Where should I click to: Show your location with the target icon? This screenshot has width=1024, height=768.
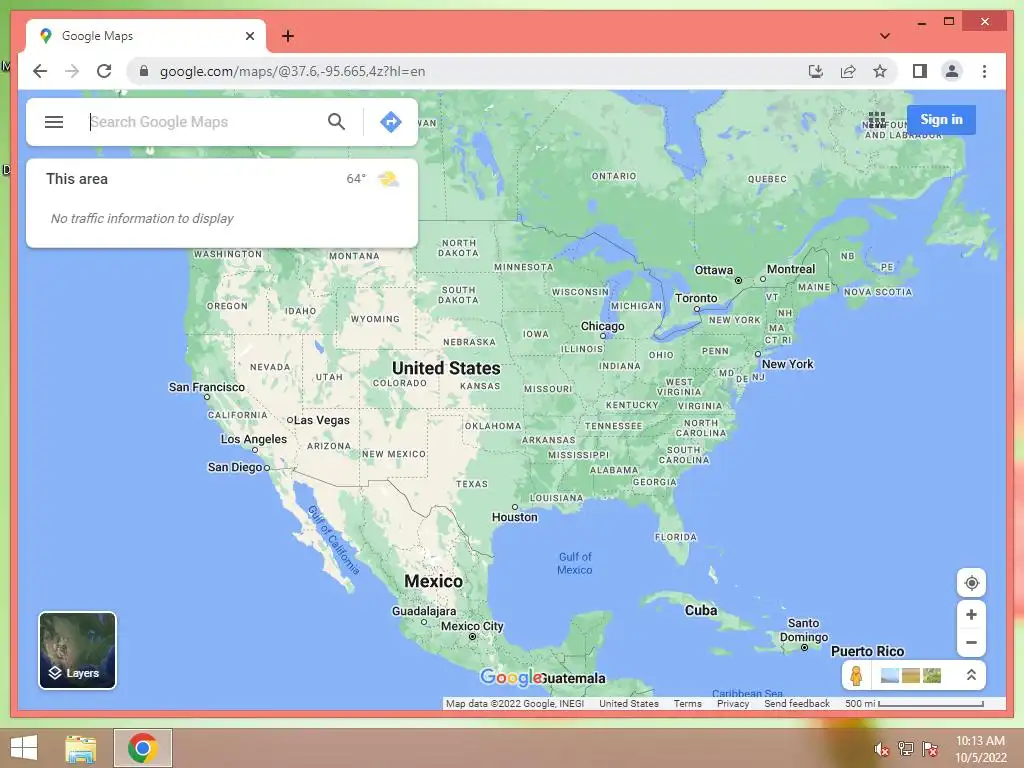tap(971, 583)
